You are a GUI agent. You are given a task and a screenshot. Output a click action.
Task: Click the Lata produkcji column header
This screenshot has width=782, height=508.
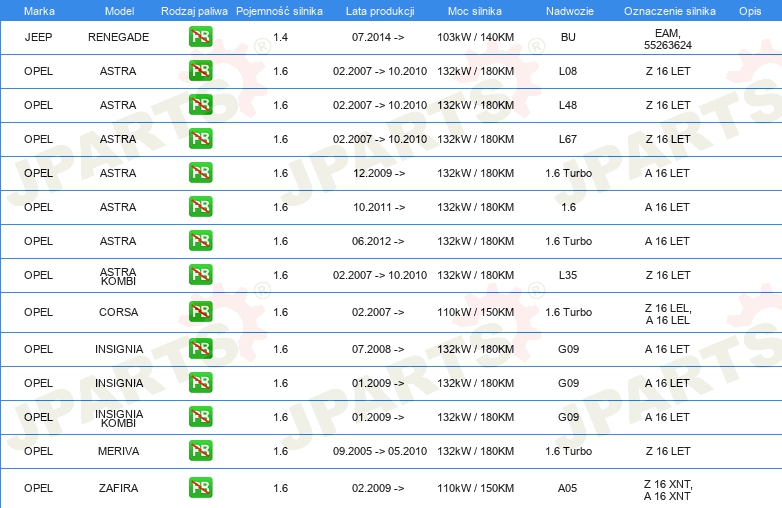378,10
